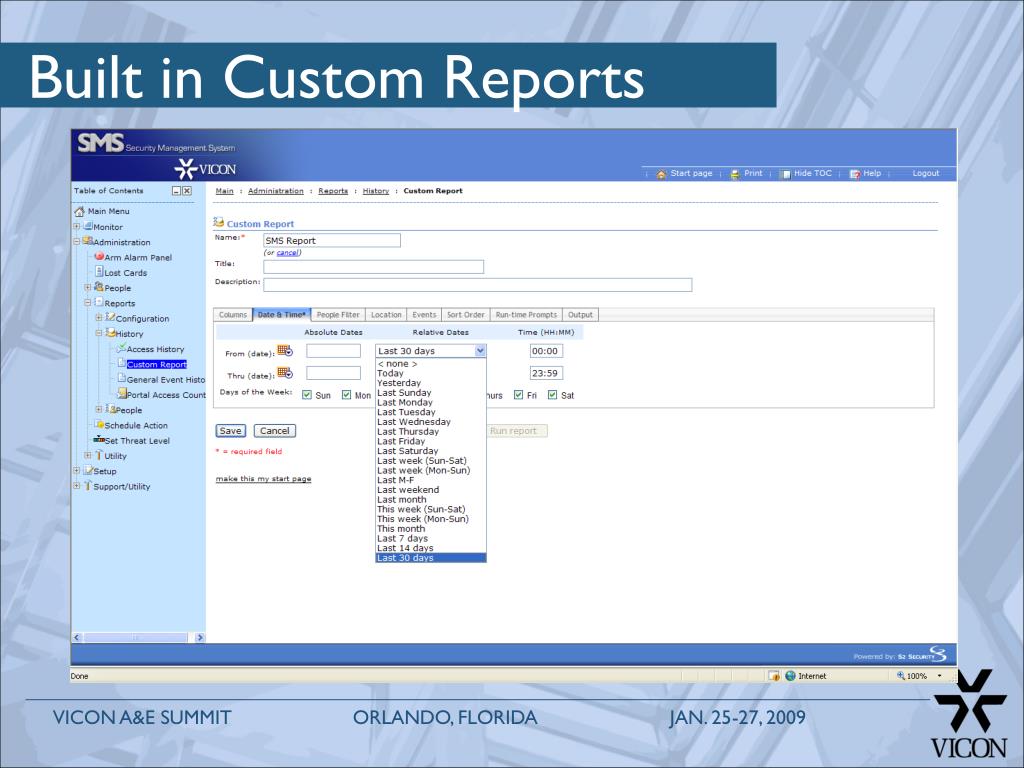The height and width of the screenshot is (768, 1024).
Task: Click the Schedule Action icon
Action: tap(99, 424)
